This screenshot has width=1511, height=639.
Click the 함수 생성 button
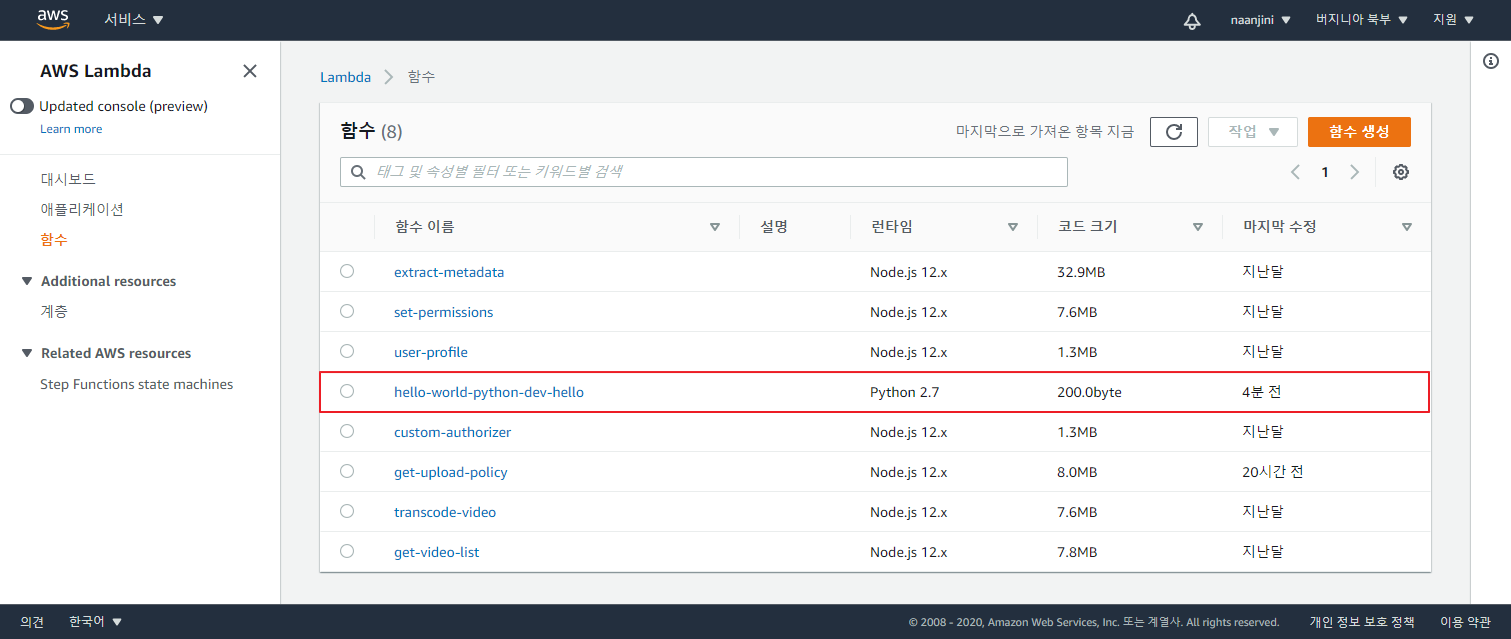[1359, 132]
